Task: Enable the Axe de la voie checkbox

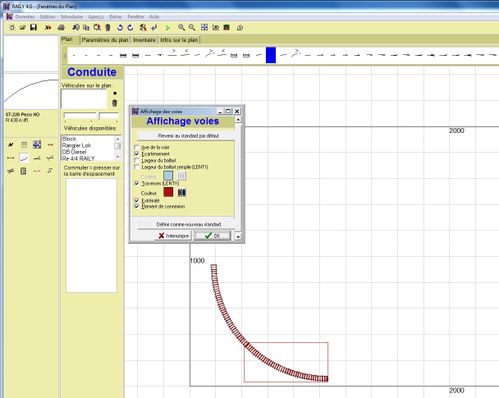Action: [x=137, y=147]
